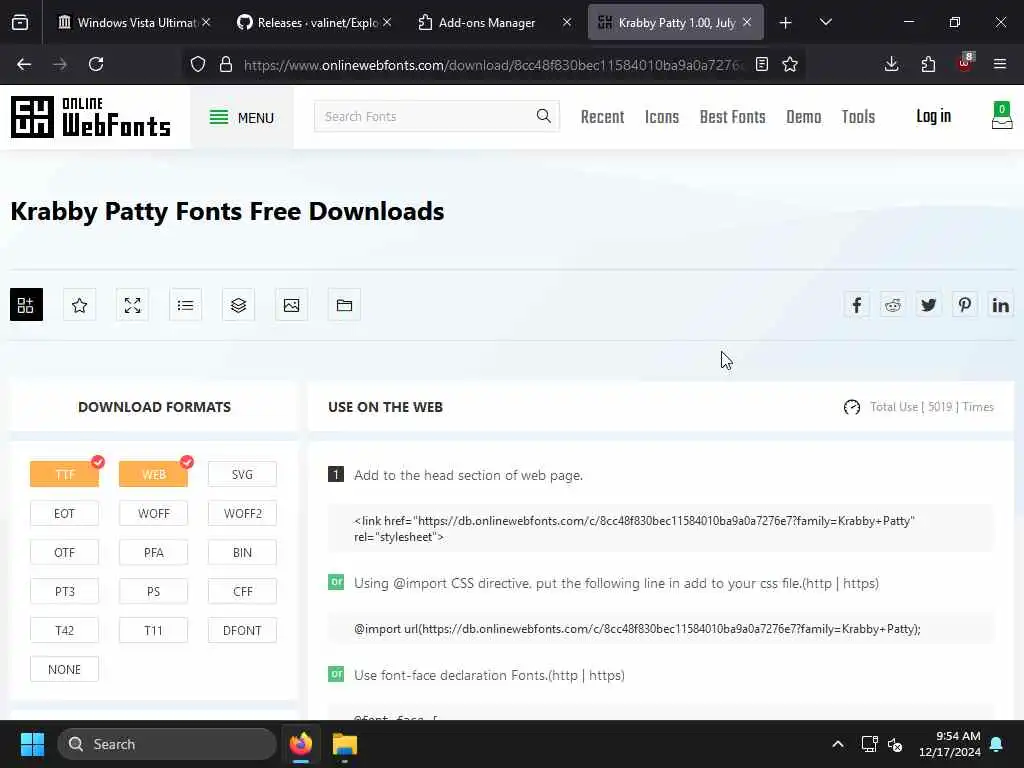Share on Facebook
The width and height of the screenshot is (1024, 768).
click(857, 305)
